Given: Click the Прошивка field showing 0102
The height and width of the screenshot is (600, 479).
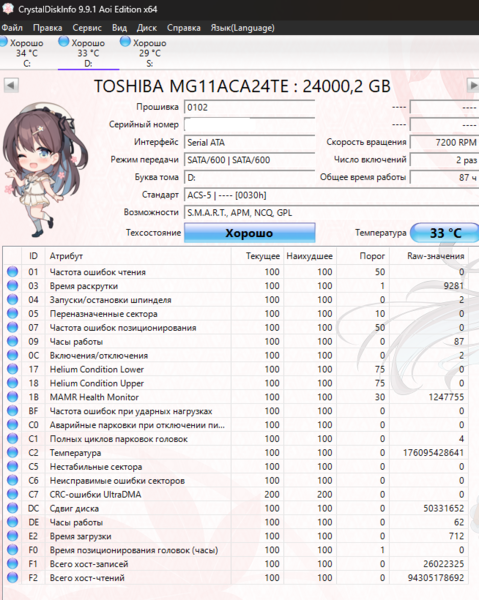Looking at the screenshot, I should pos(249,107).
